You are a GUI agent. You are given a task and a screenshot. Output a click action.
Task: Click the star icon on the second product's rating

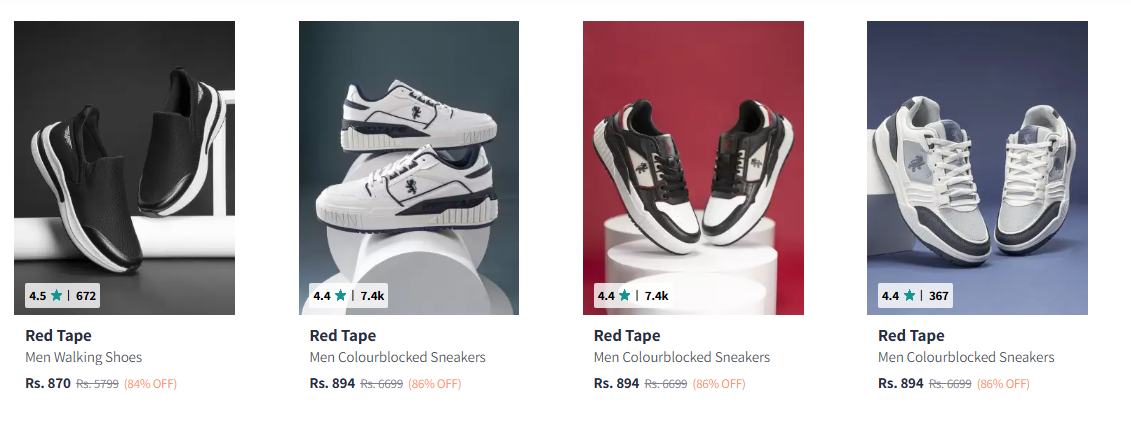tap(341, 296)
